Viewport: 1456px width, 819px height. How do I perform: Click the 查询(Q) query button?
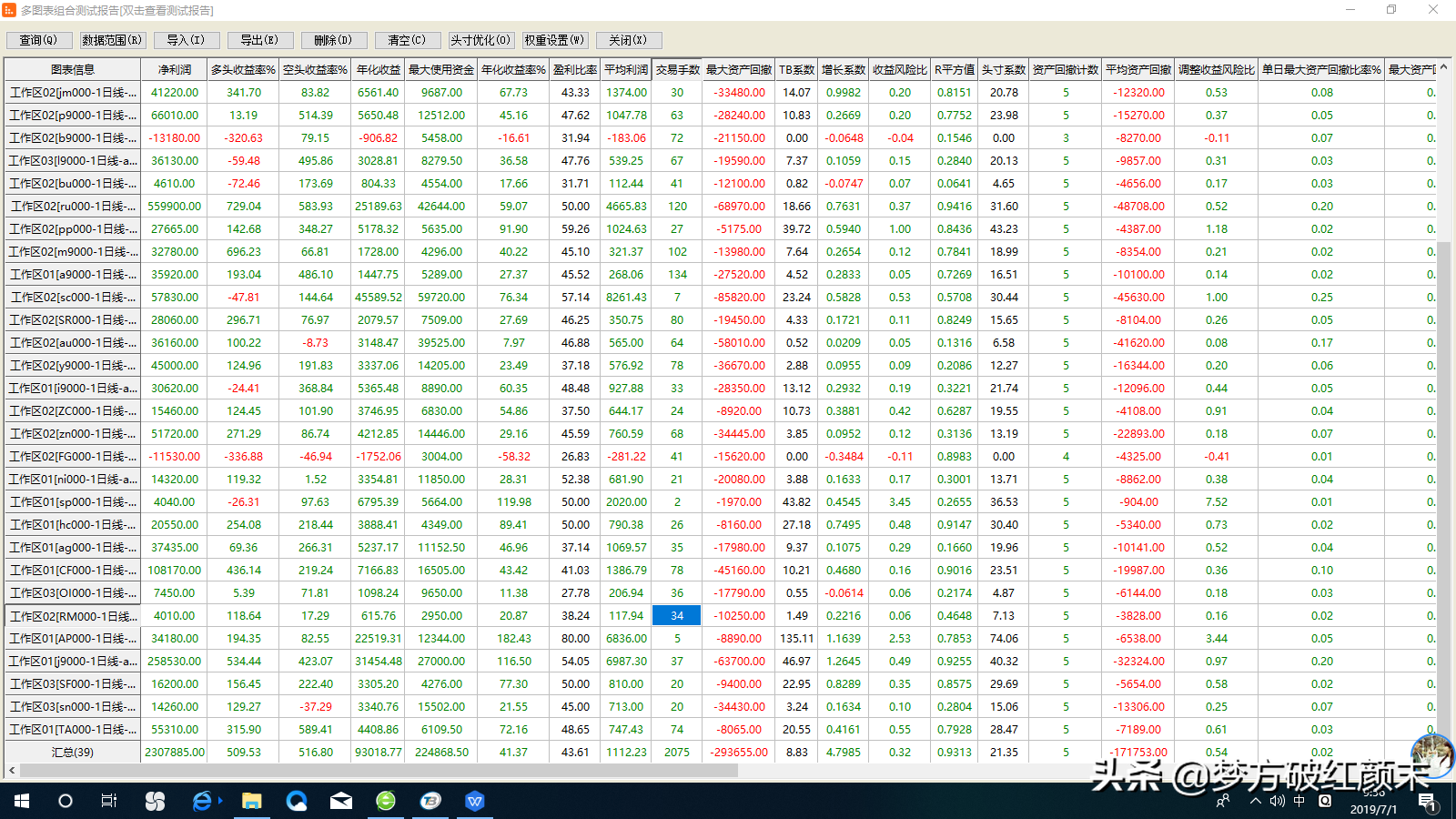pyautogui.click(x=39, y=40)
